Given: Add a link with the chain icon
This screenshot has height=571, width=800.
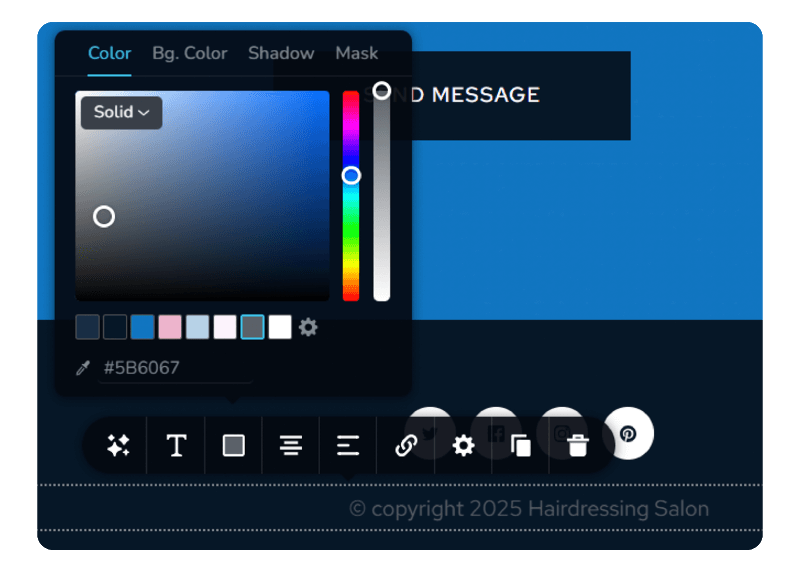Looking at the screenshot, I should 406,445.
